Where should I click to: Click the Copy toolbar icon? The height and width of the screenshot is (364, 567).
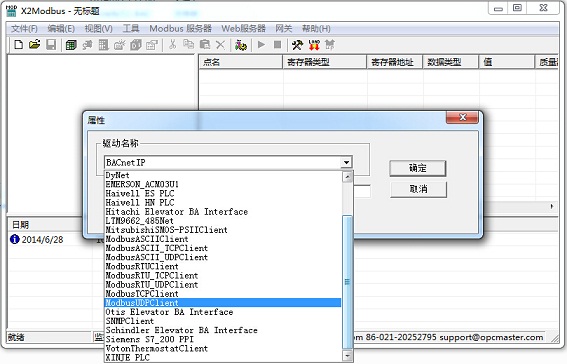[188, 45]
